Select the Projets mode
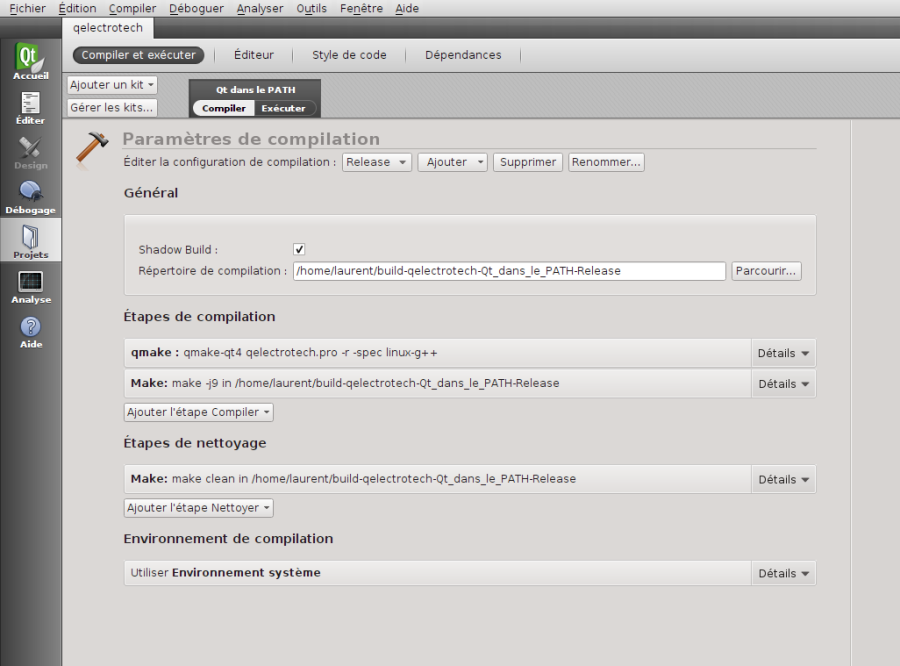 (30, 241)
